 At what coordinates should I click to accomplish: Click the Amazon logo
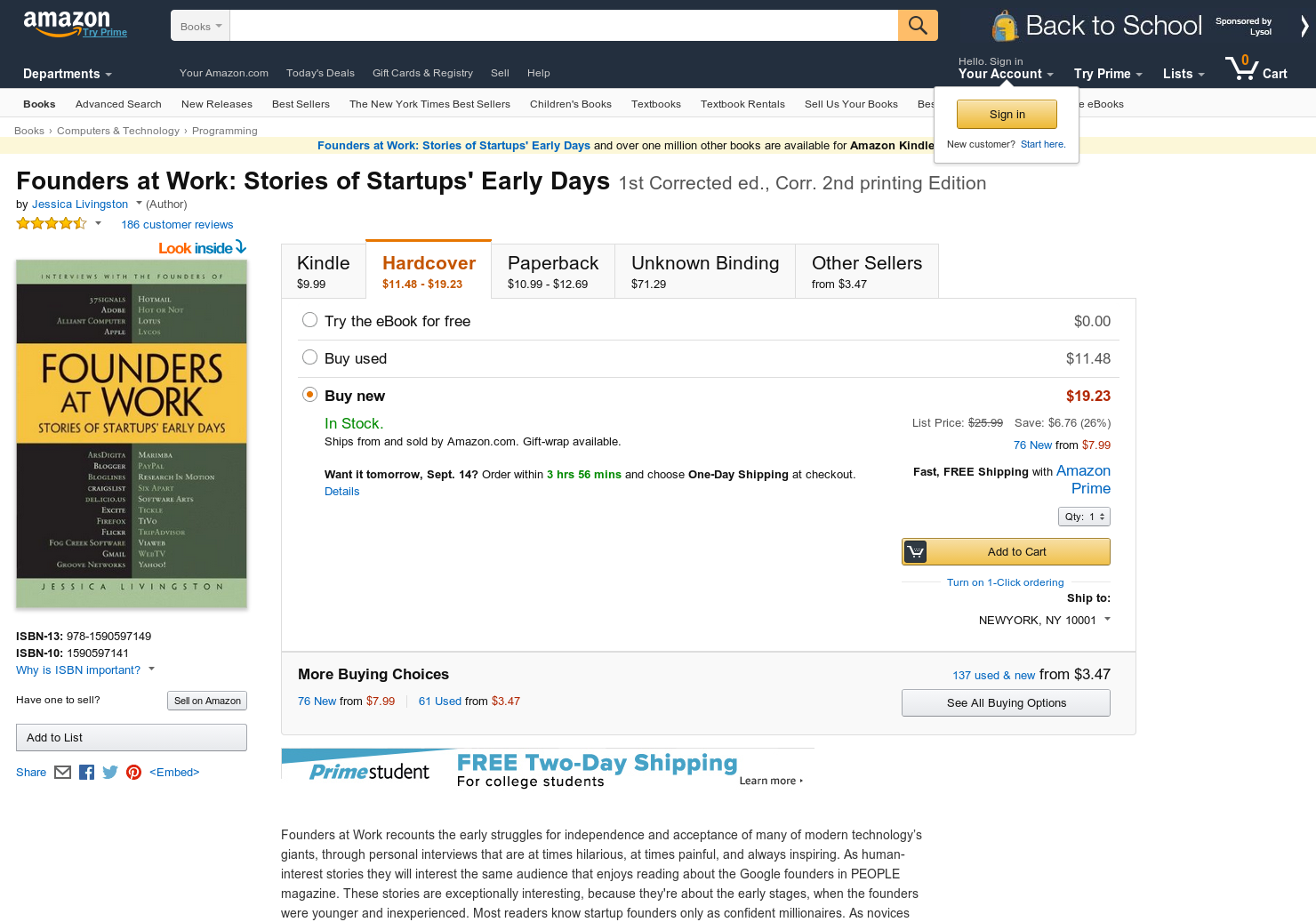point(67,22)
